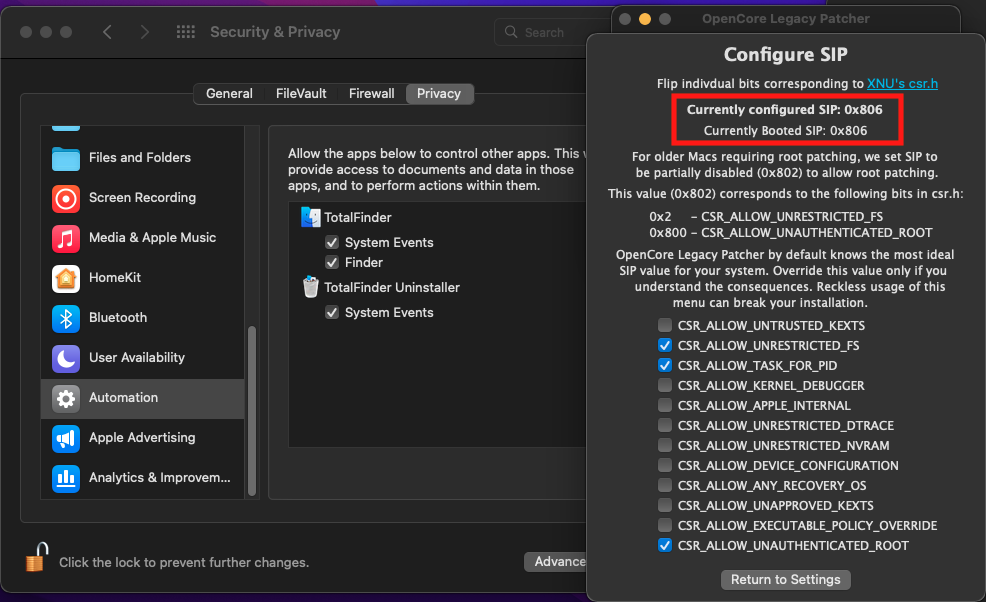Select the Media & Apple Music icon
The height and width of the screenshot is (602, 986).
[x=66, y=238]
